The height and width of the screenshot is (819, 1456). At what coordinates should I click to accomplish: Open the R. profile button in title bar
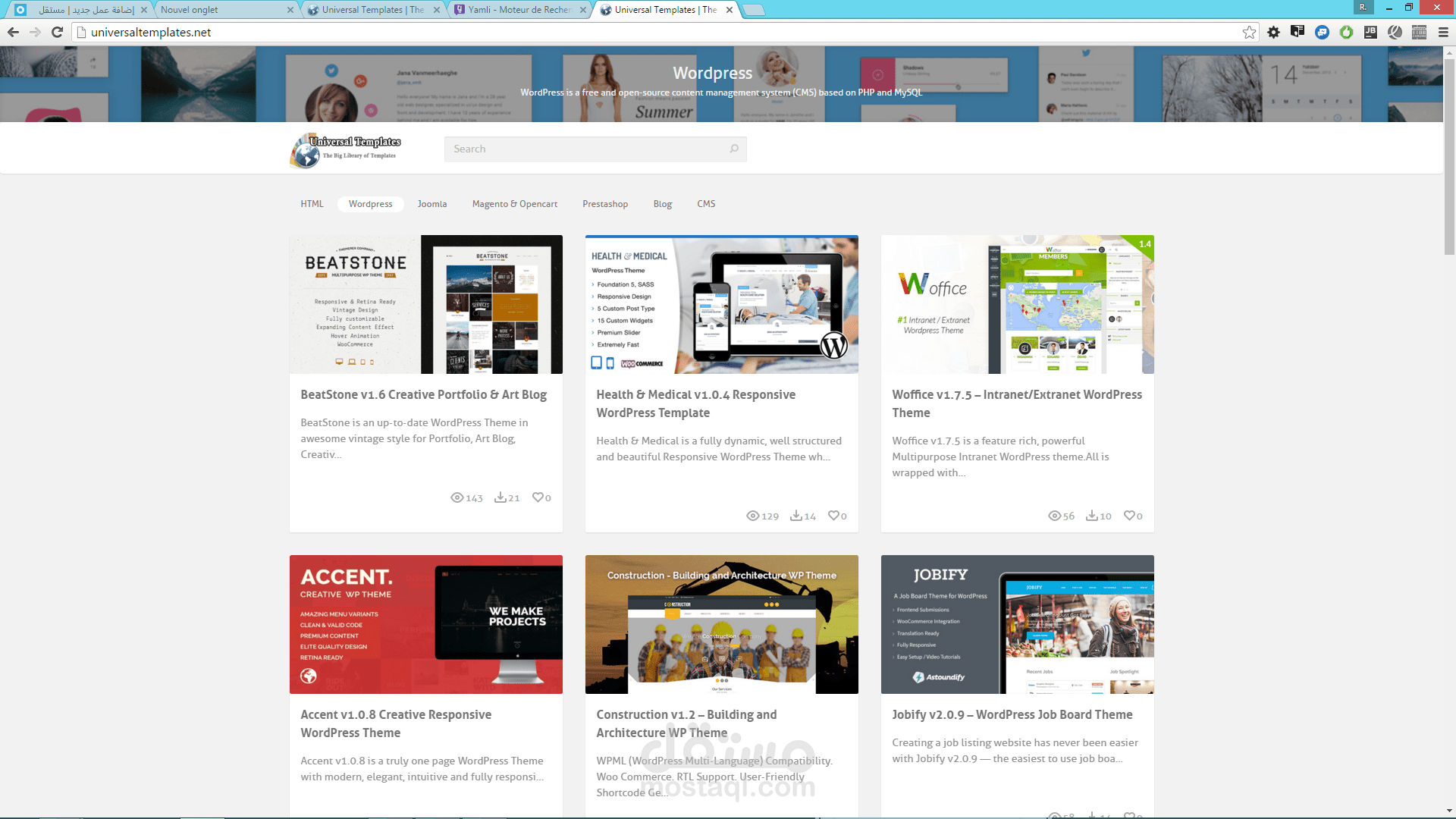(1363, 7)
